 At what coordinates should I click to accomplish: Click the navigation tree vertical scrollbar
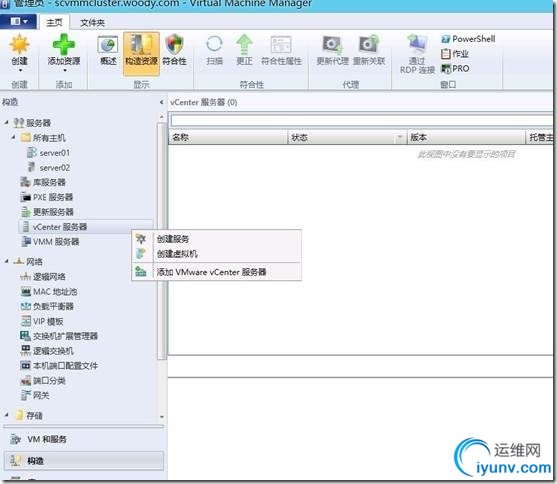[x=162, y=241]
